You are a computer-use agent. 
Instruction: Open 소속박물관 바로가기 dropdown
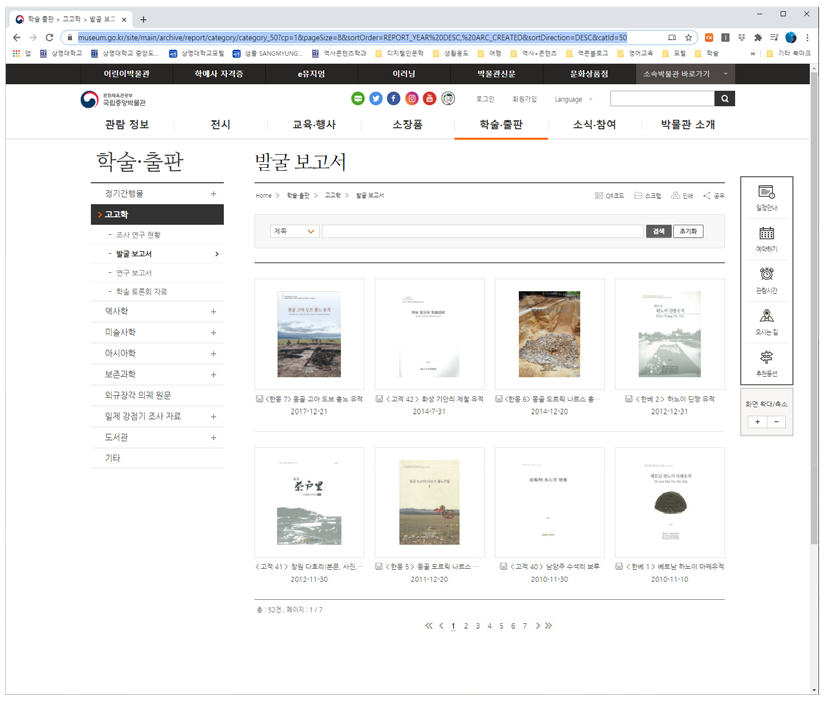tap(685, 74)
